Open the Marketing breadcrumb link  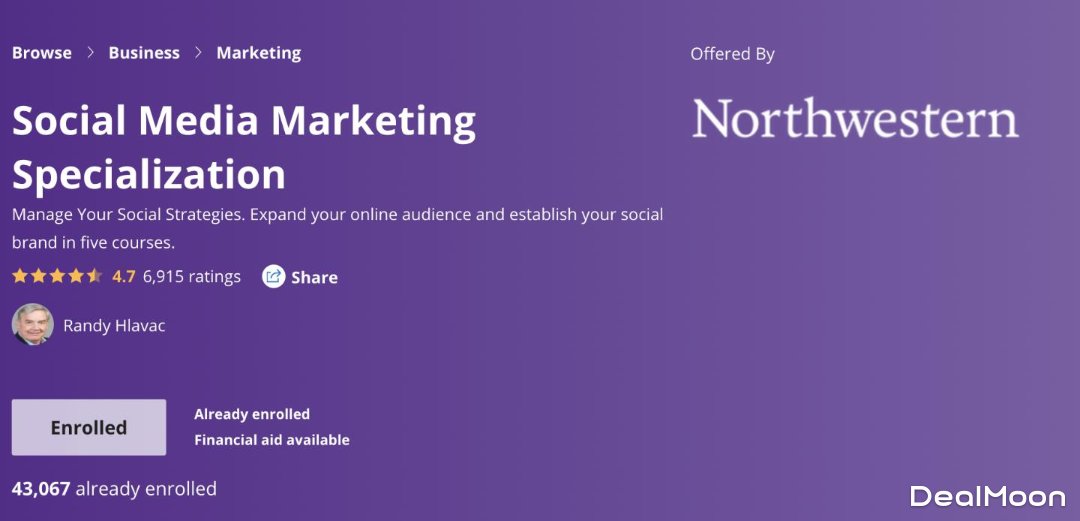click(259, 53)
